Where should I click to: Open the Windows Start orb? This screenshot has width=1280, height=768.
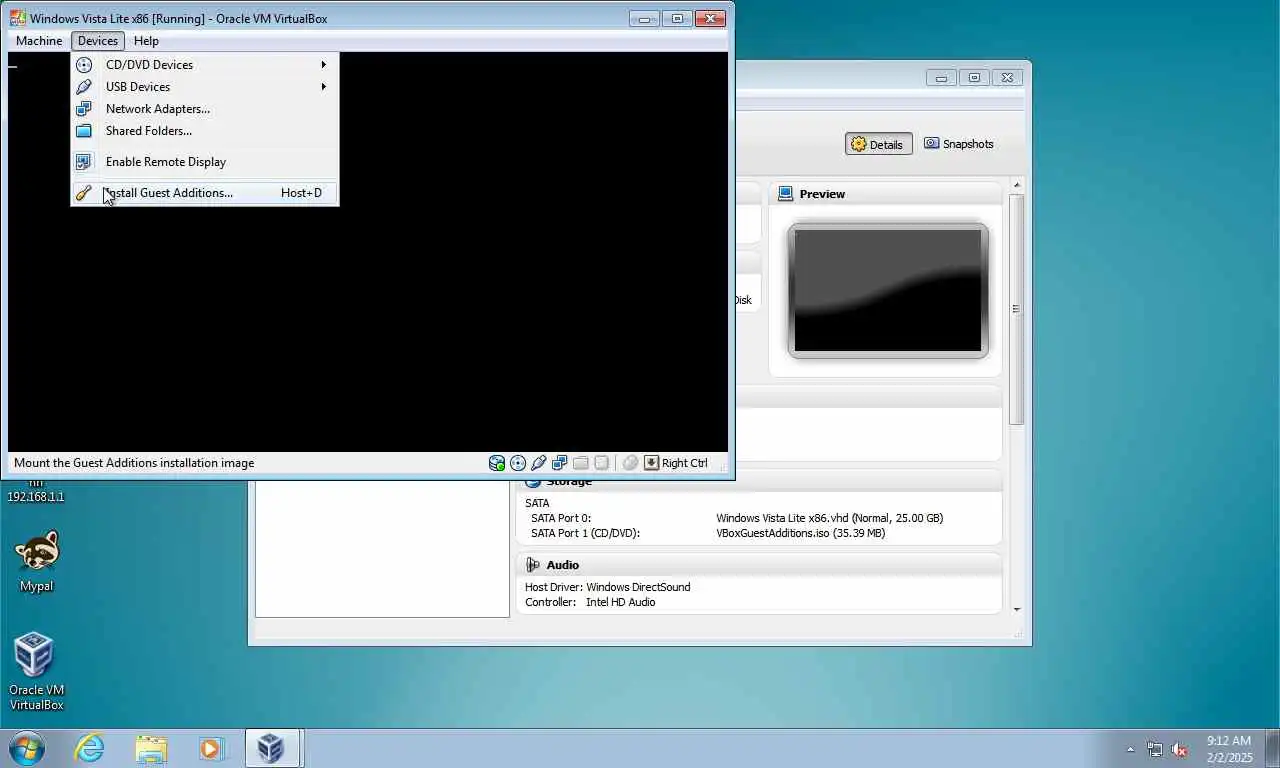pyautogui.click(x=27, y=748)
